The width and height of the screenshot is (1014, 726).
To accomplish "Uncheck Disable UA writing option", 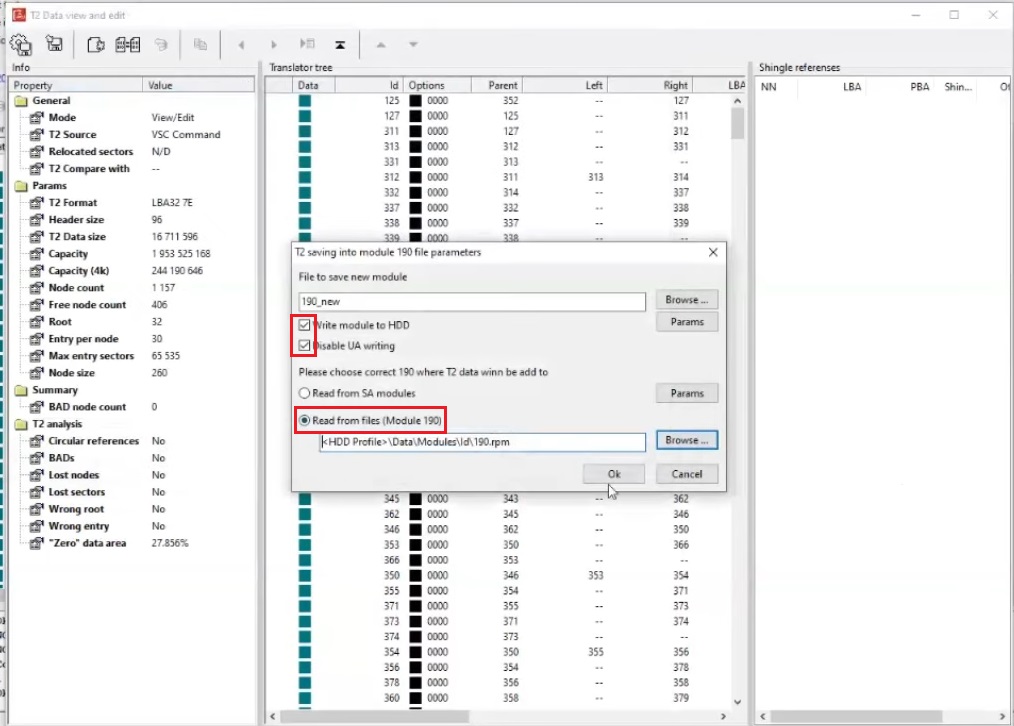I will 306,346.
